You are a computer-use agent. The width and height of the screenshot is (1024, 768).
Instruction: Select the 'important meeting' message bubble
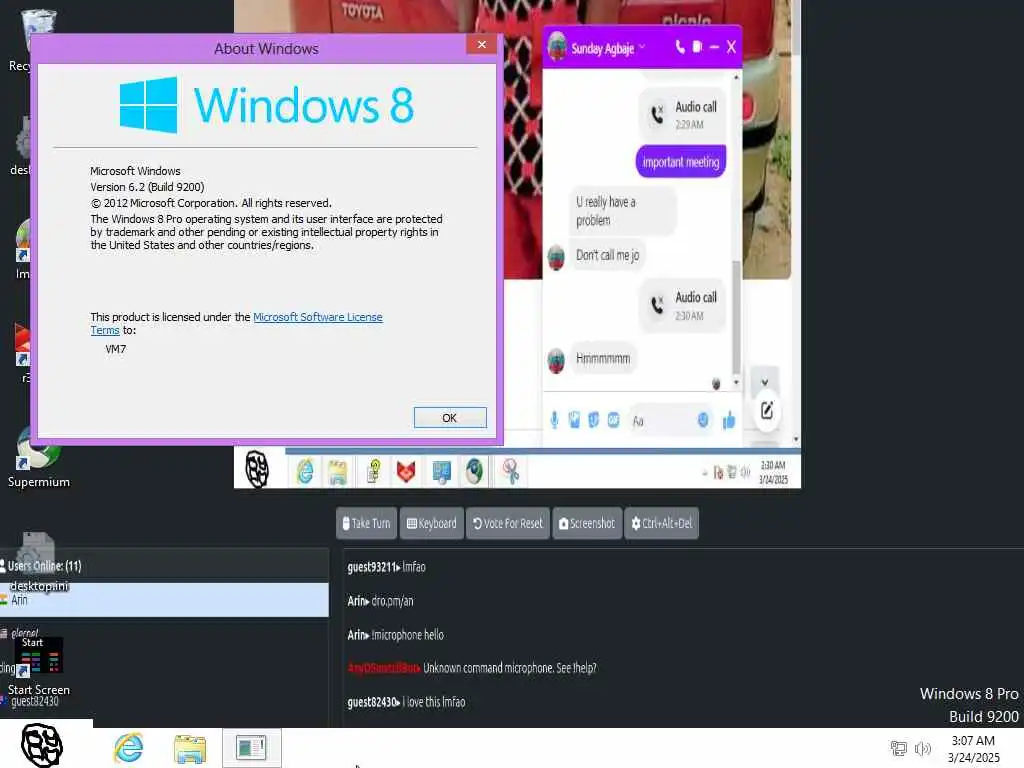(x=680, y=162)
